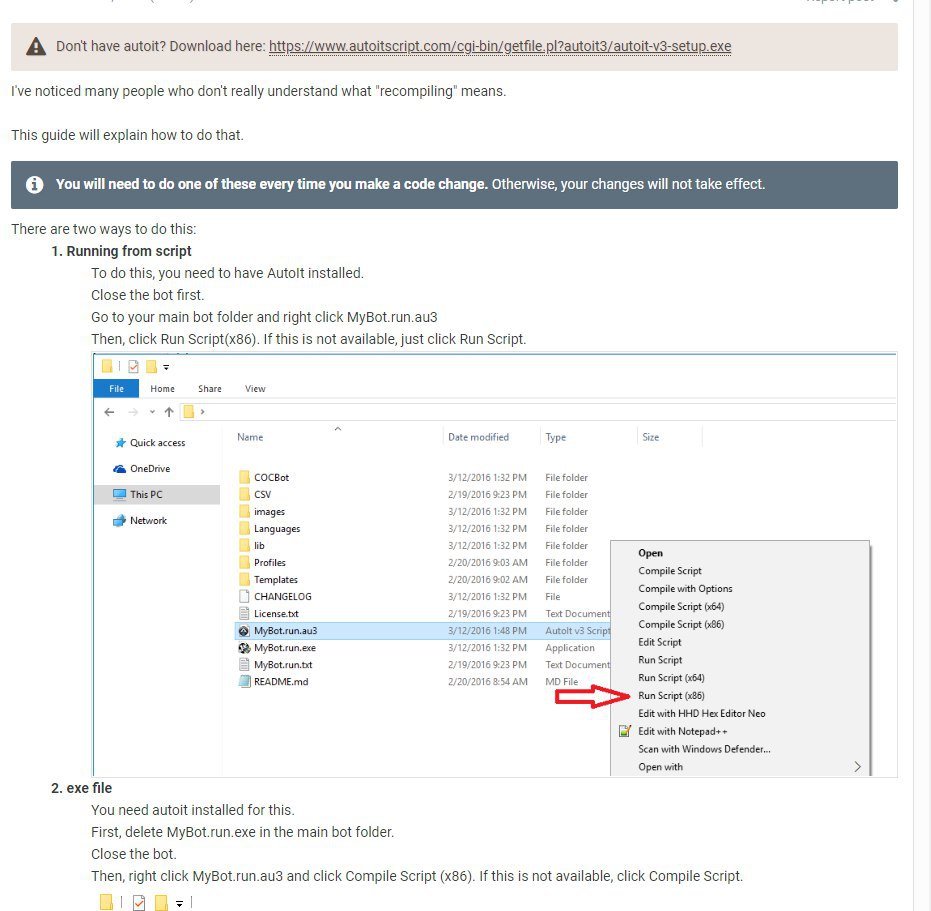Choose Edit with HHD Hex Editor Neo
This screenshot has height=911, width=931.
tap(701, 713)
